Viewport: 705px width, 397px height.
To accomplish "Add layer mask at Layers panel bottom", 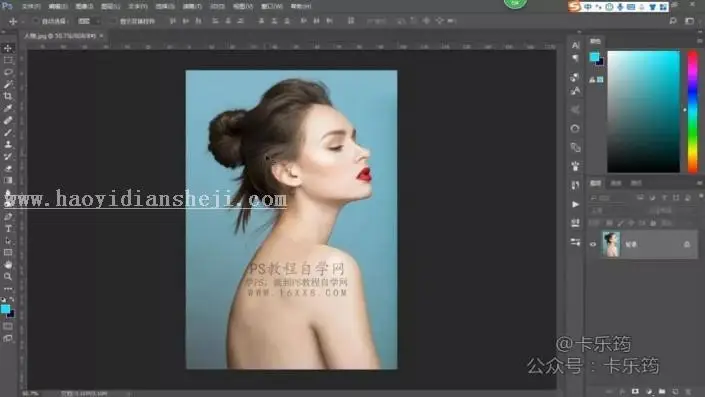I will pyautogui.click(x=635, y=392).
